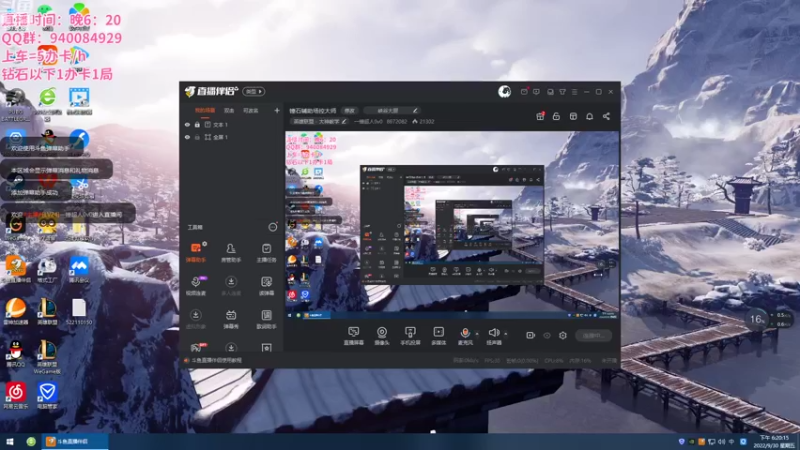Open the pill field with pencil beside 修改
This screenshot has width=800, height=450.
point(391,110)
